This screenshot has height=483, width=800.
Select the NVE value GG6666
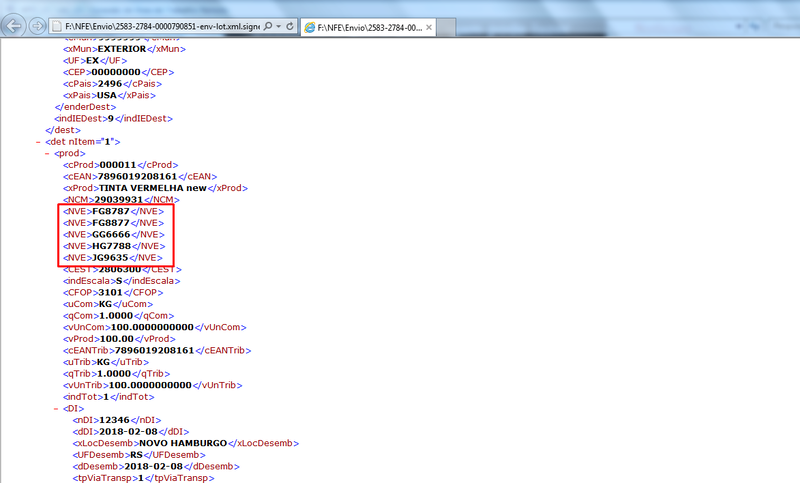[111, 235]
